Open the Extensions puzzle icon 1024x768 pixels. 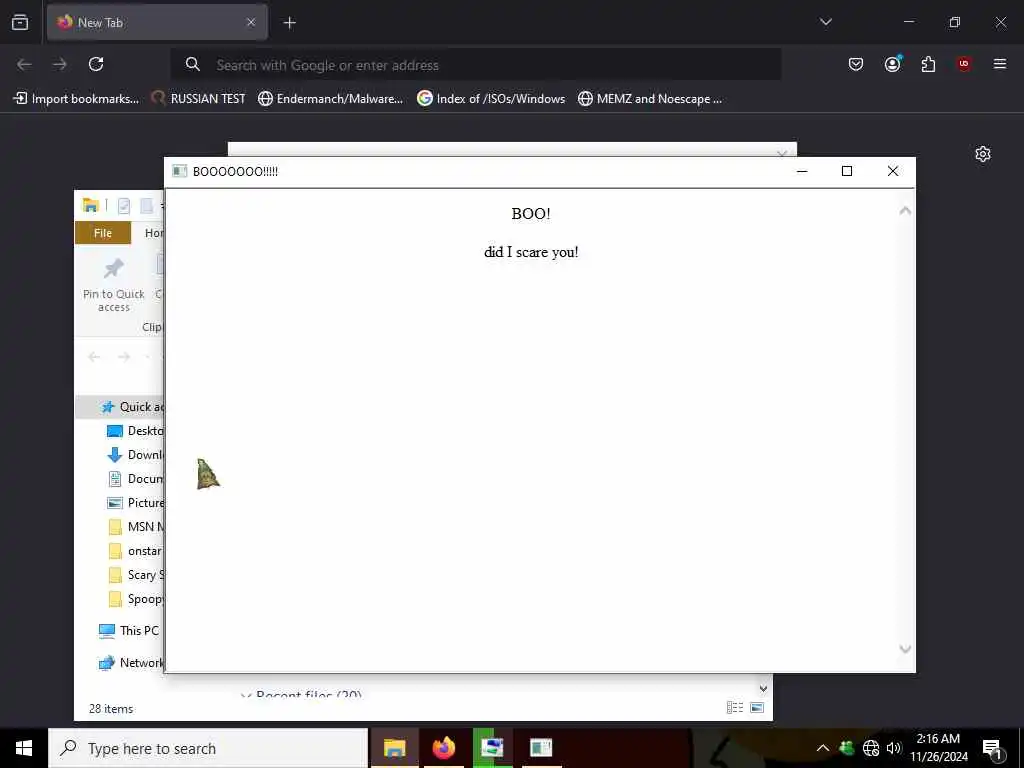click(x=928, y=64)
